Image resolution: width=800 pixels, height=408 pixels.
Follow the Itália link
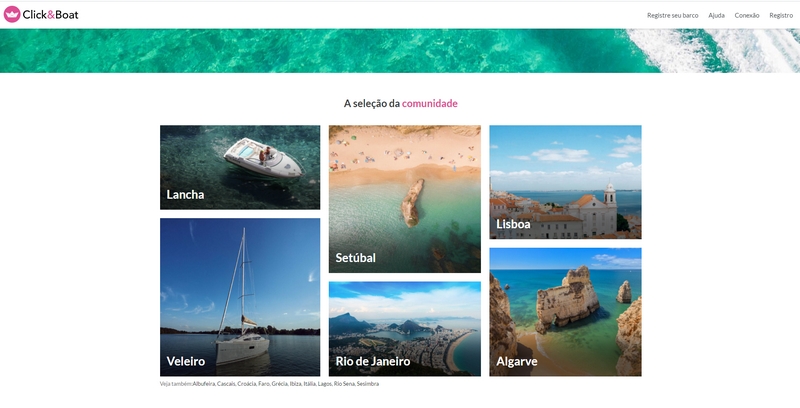click(309, 384)
